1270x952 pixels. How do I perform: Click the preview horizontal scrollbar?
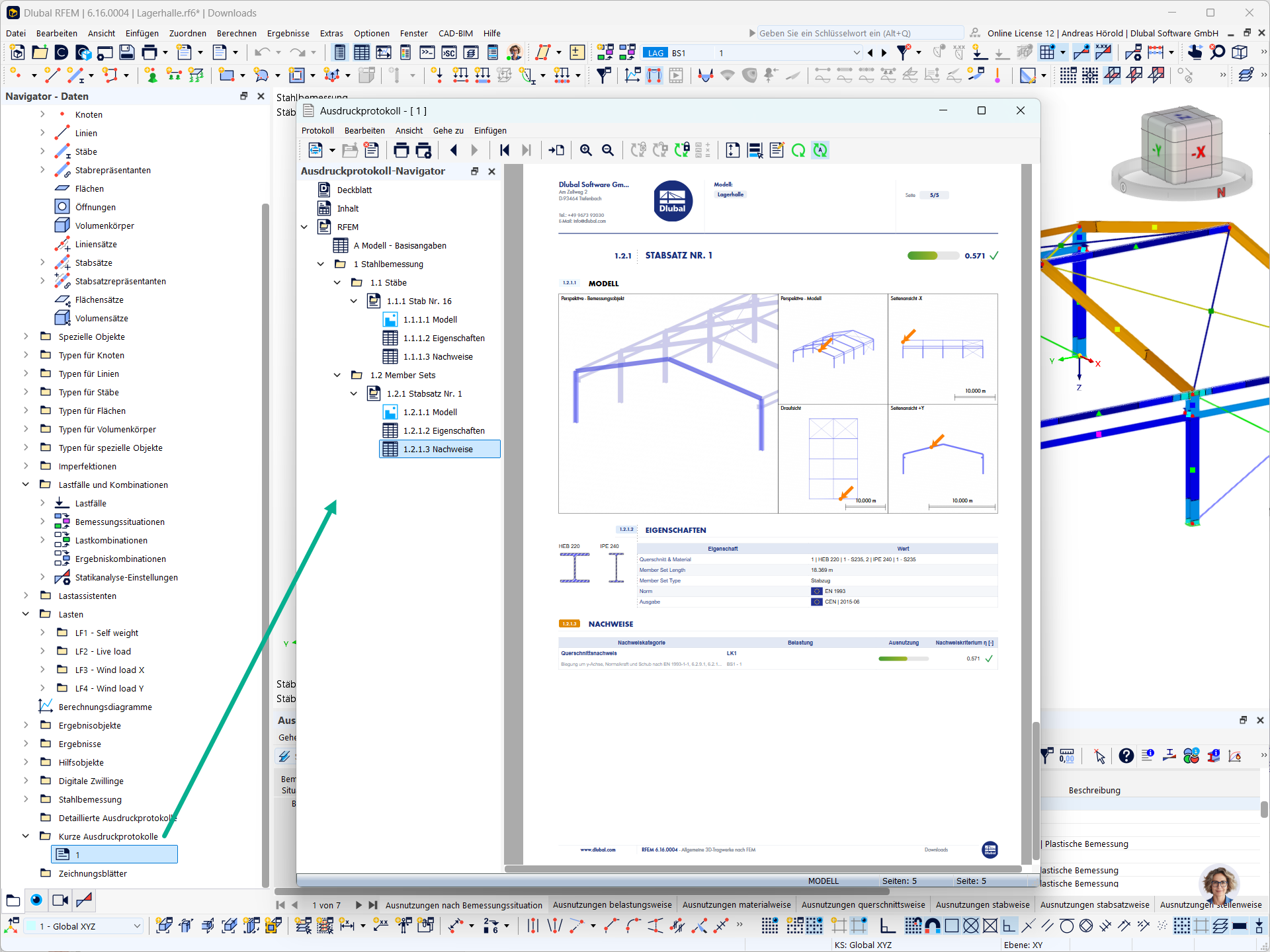tap(763, 869)
